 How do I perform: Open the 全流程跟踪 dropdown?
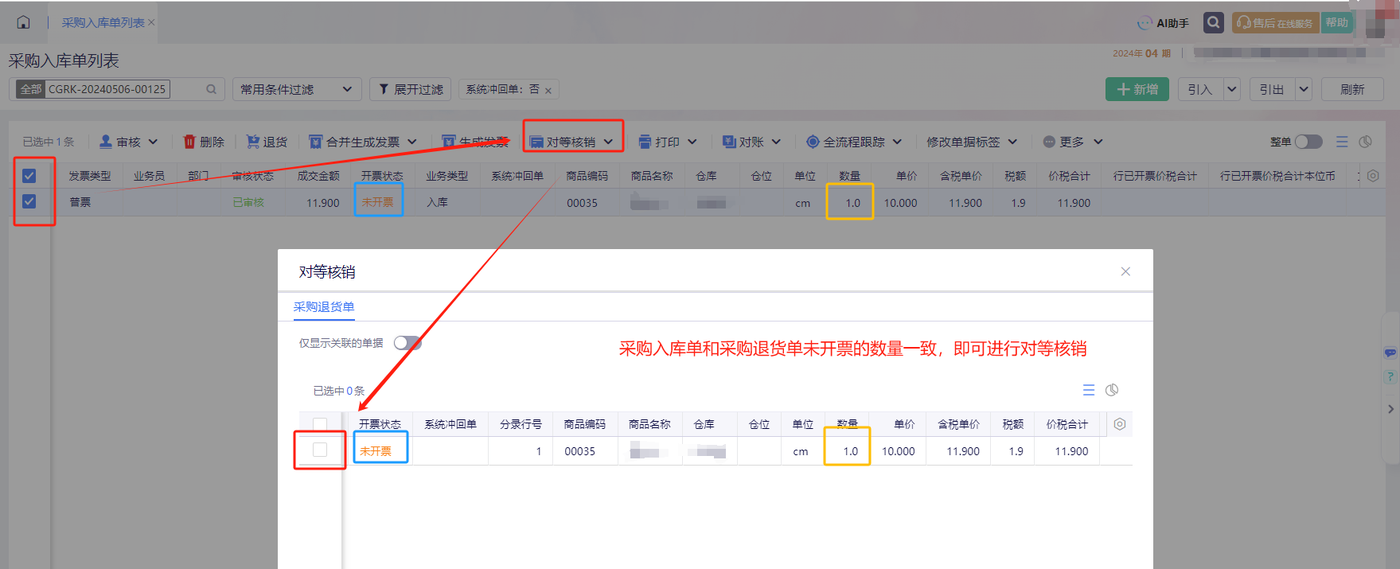(x=853, y=142)
